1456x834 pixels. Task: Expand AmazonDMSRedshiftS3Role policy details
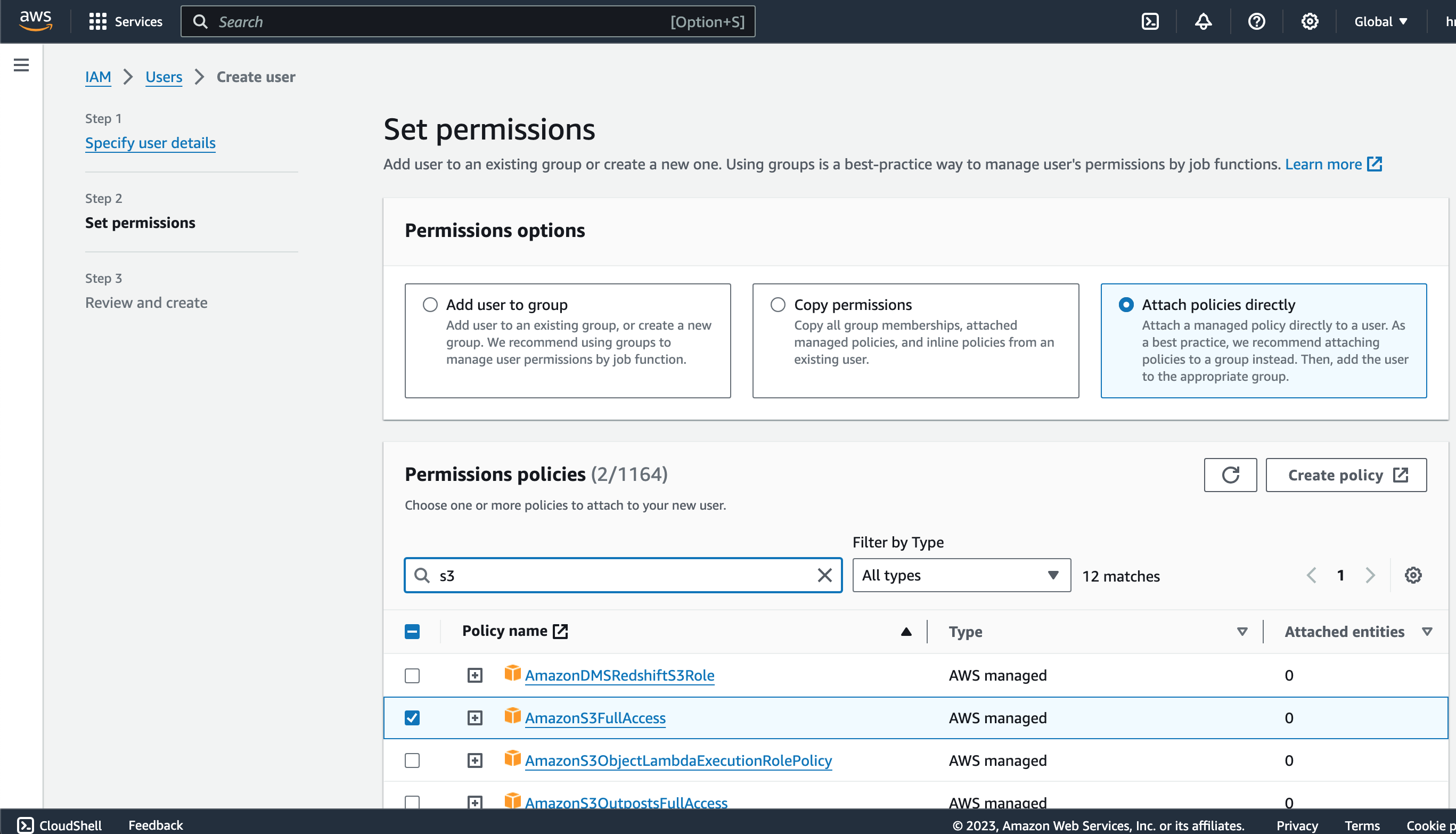475,676
